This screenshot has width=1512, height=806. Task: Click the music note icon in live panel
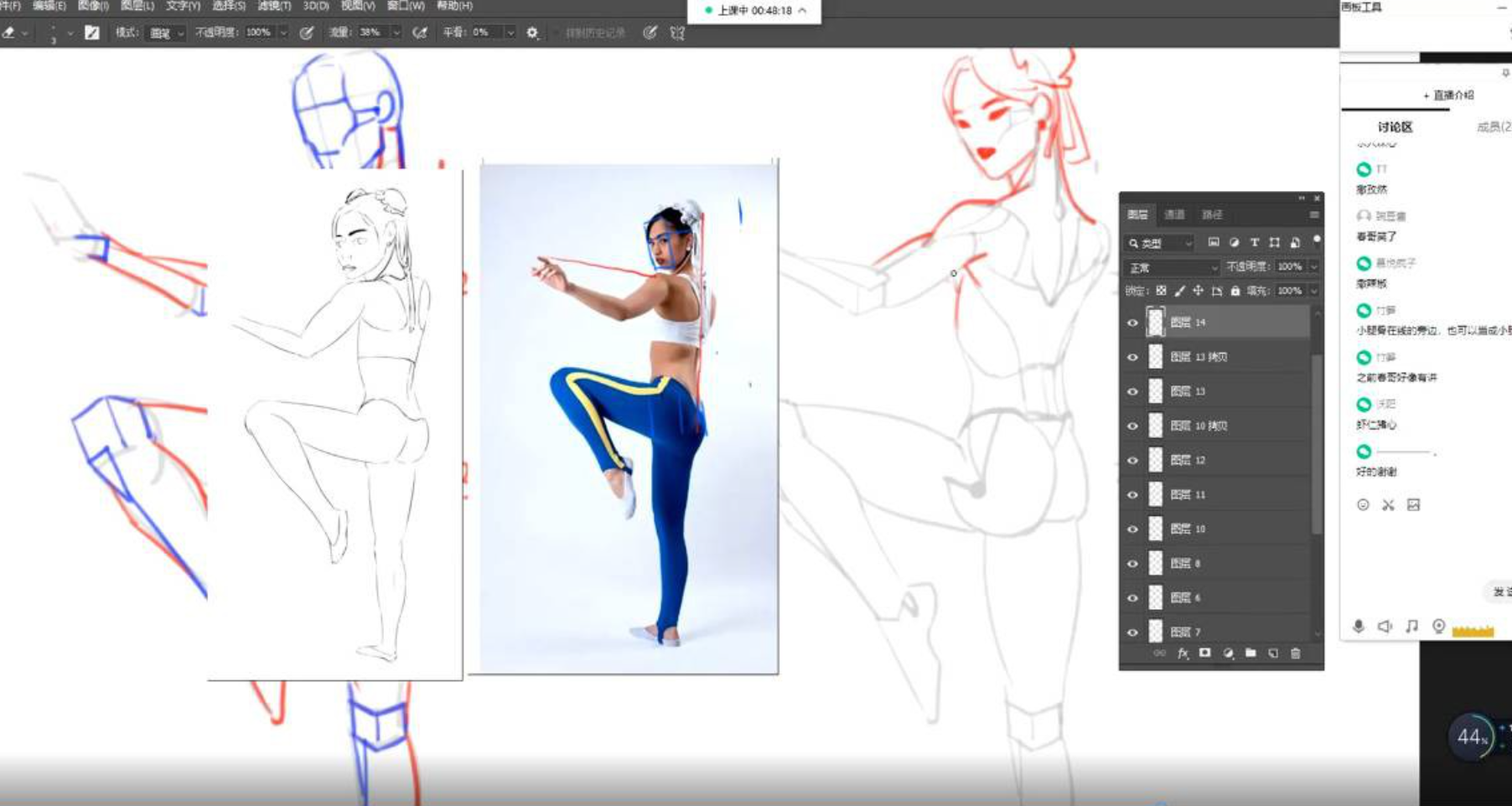(x=1412, y=626)
